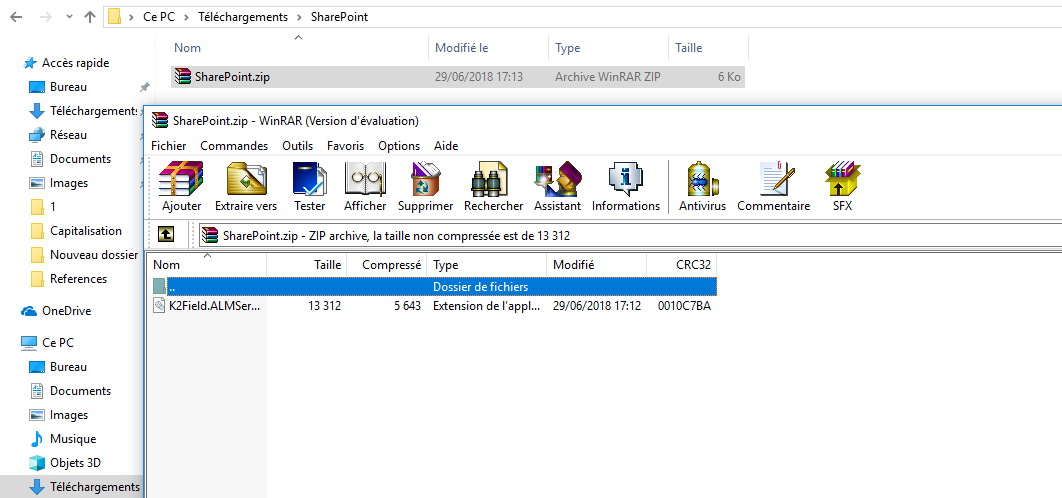
Task: Sort WinRAR list by Modifié column
Action: coord(596,264)
